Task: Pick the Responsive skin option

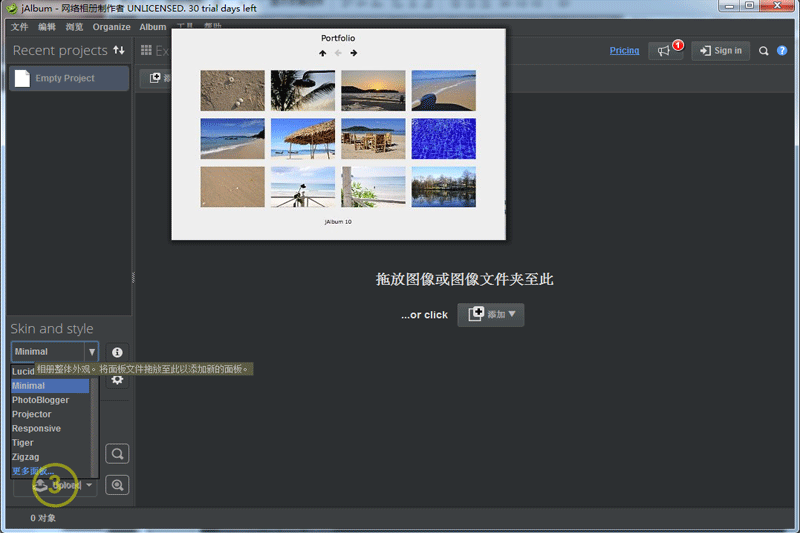Action: tap(36, 428)
